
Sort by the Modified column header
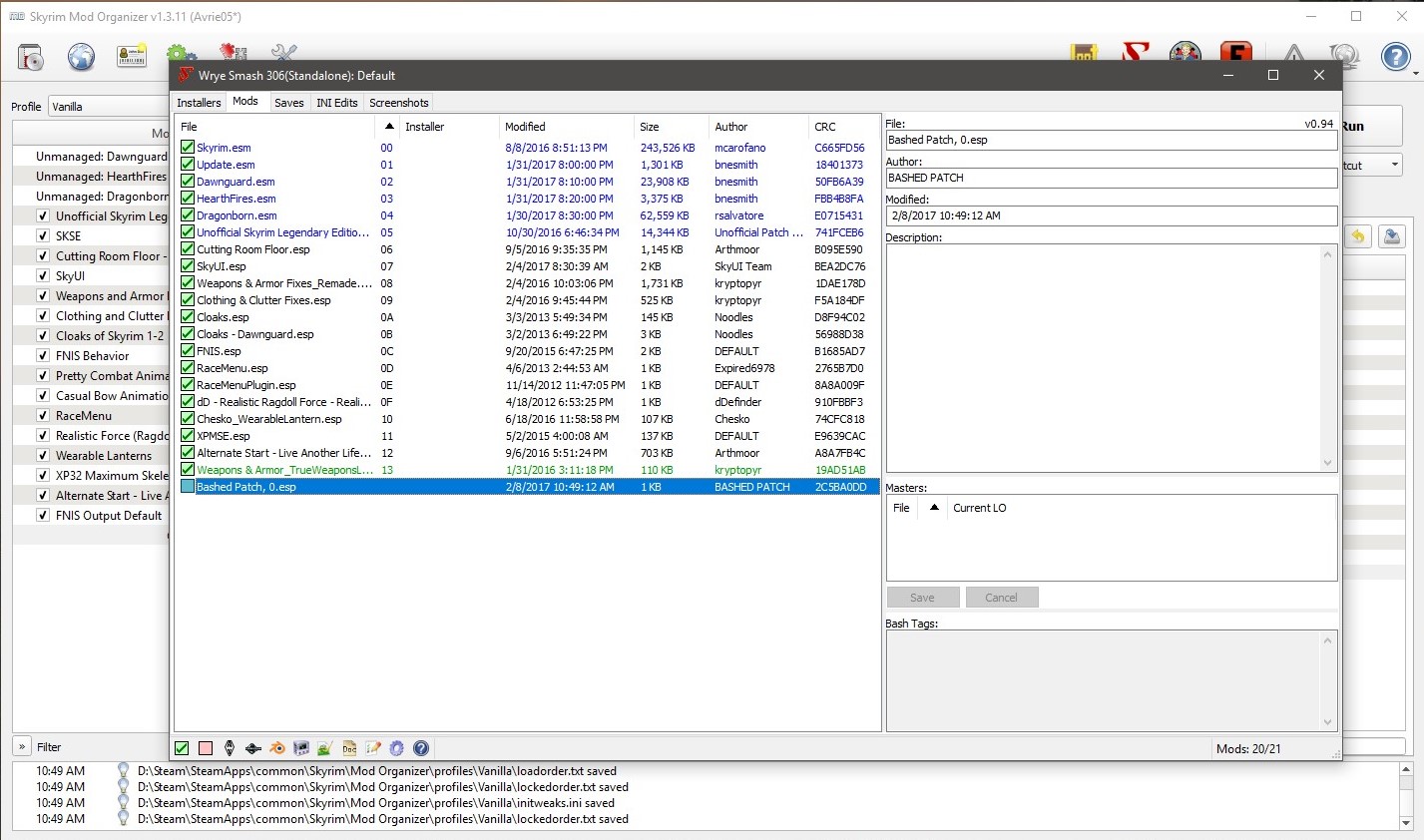tap(566, 127)
